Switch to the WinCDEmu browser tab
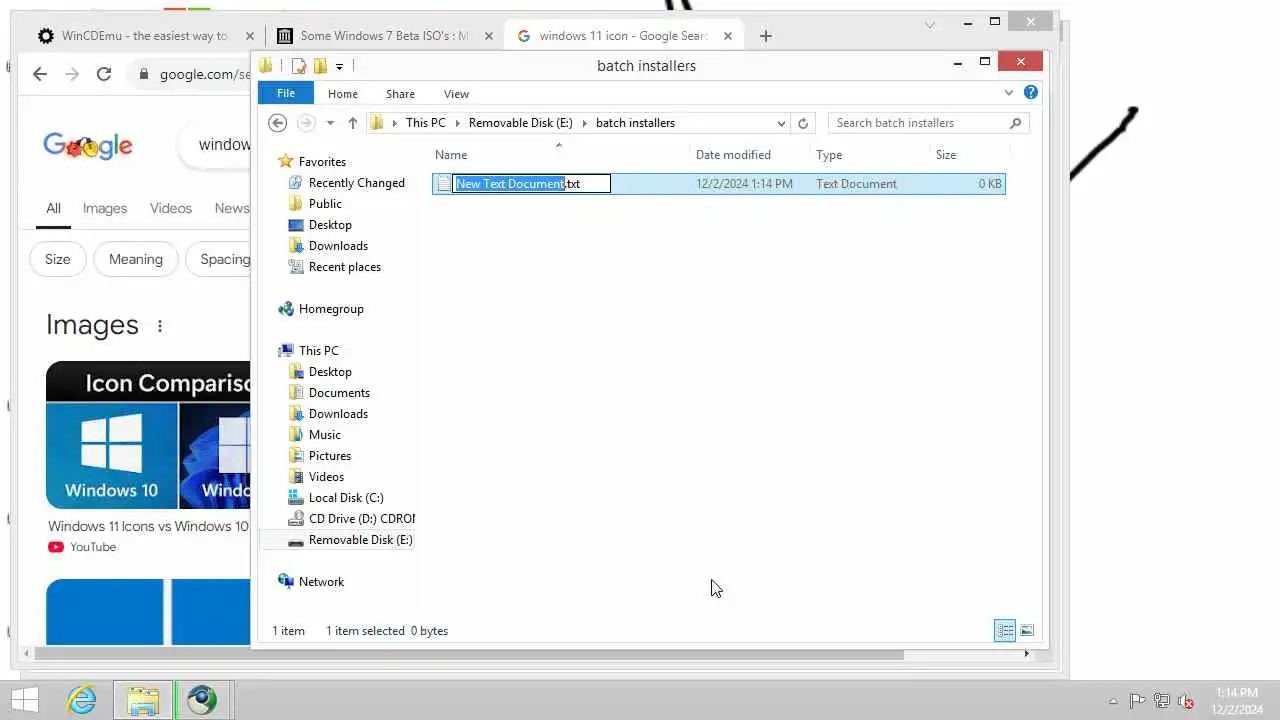 [145, 36]
